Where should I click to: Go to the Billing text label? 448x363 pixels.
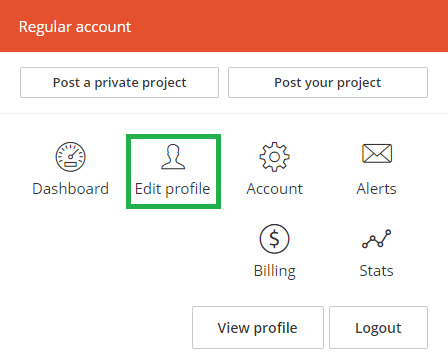pyautogui.click(x=274, y=271)
